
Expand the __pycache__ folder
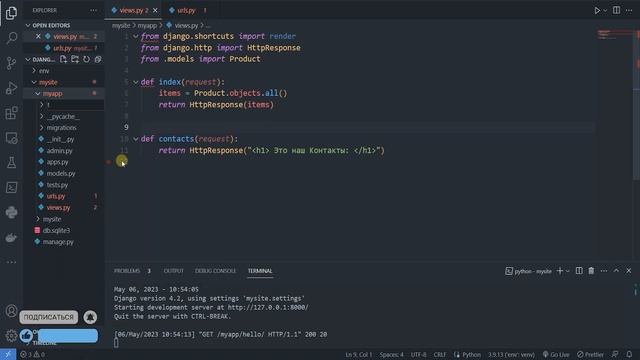click(41, 116)
